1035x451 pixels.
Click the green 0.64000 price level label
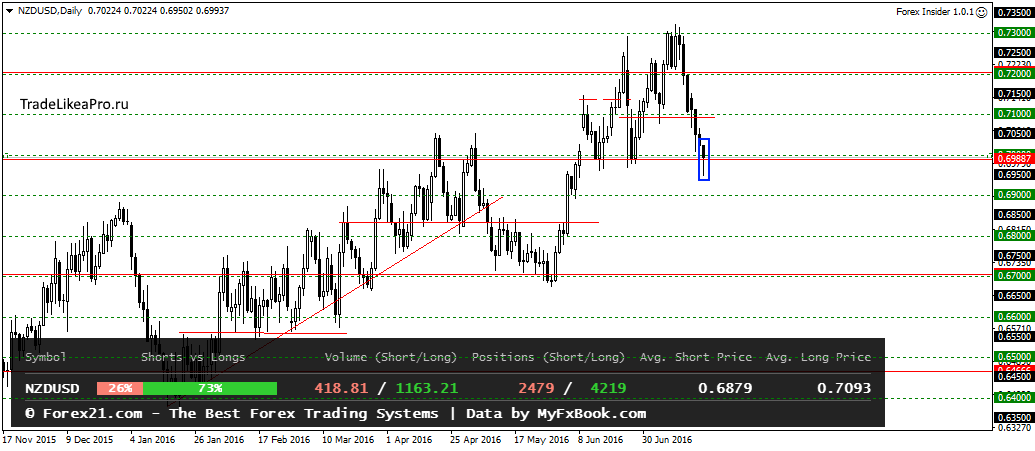pos(1014,398)
